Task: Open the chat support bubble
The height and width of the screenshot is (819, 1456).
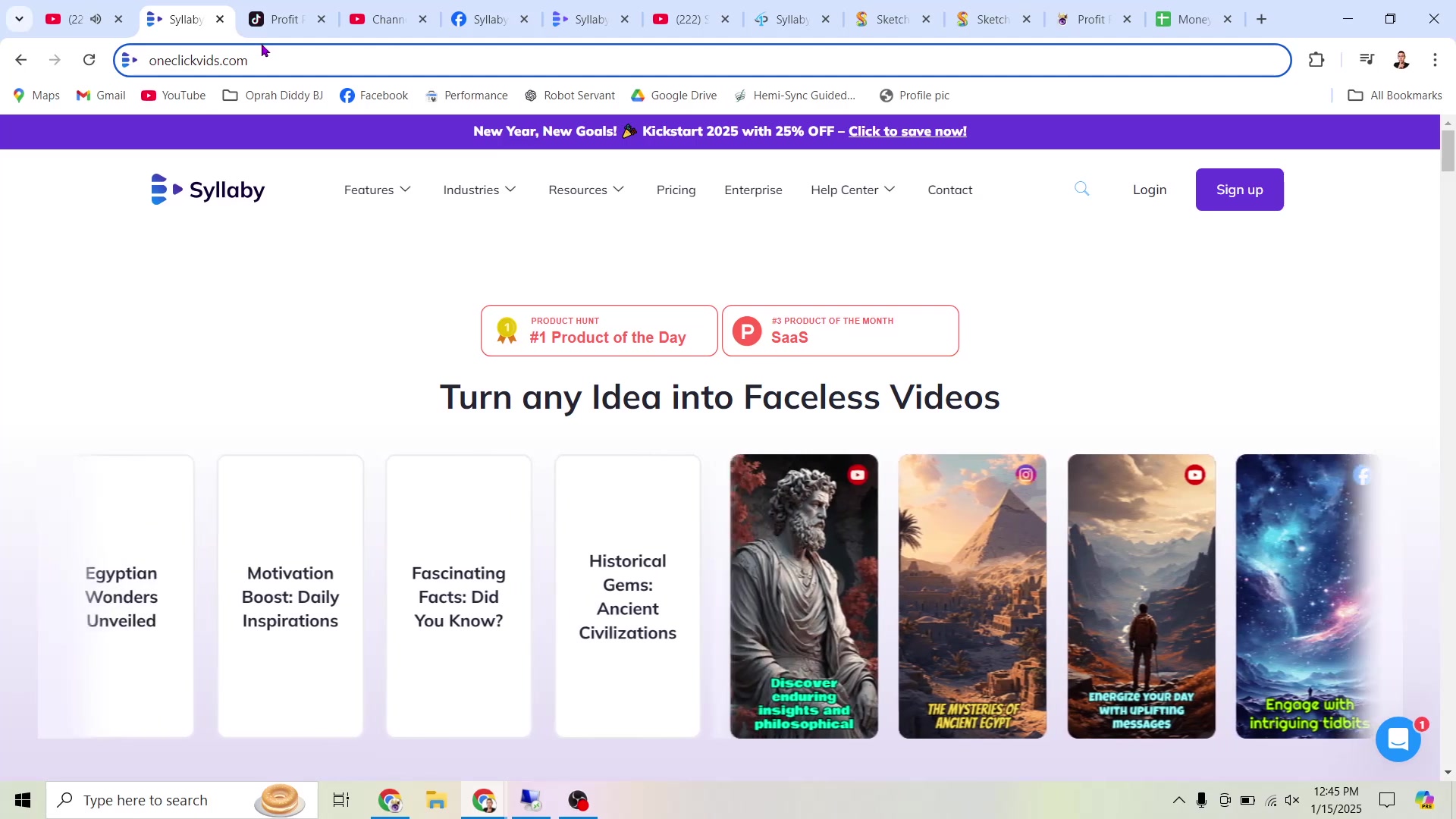Action: pos(1398,739)
